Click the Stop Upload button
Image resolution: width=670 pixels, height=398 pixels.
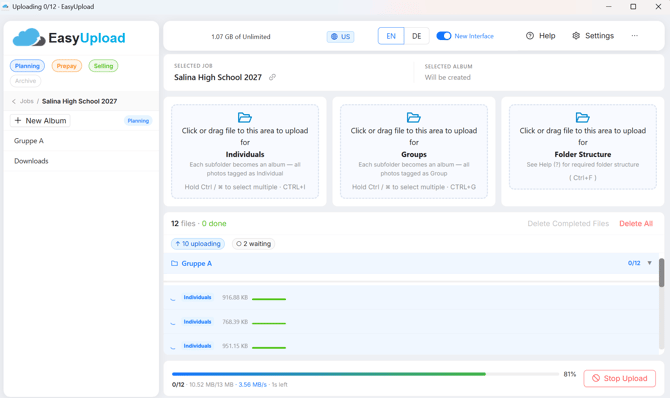(x=620, y=378)
